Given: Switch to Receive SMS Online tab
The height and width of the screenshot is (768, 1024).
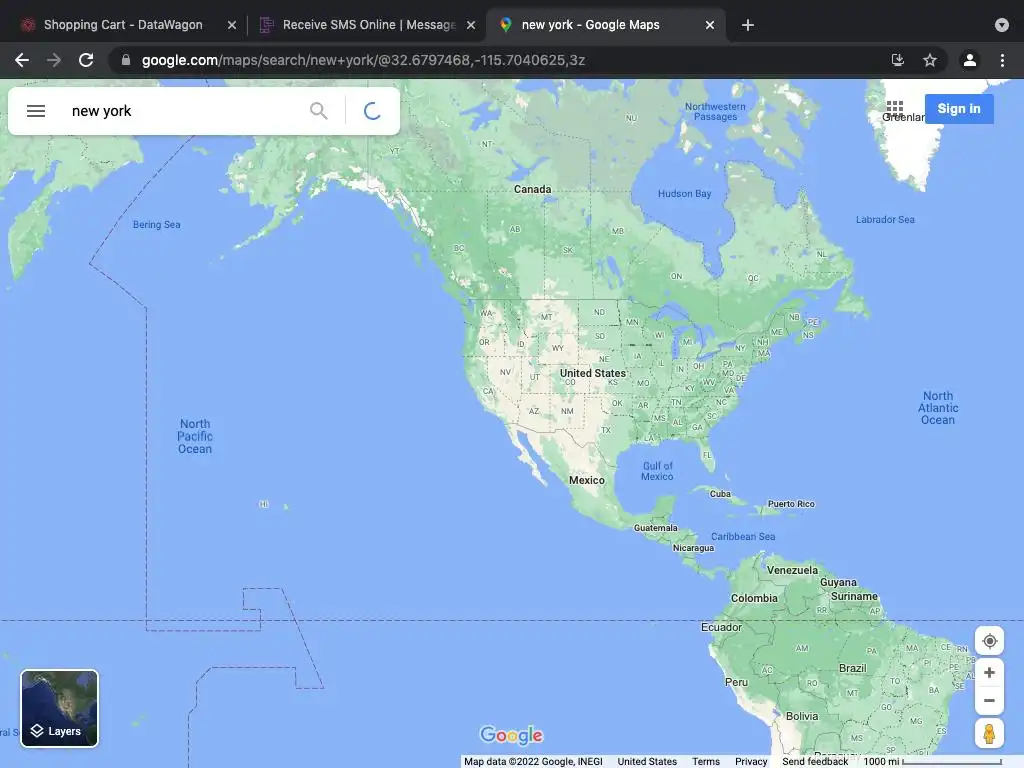Looking at the screenshot, I should [x=367, y=25].
